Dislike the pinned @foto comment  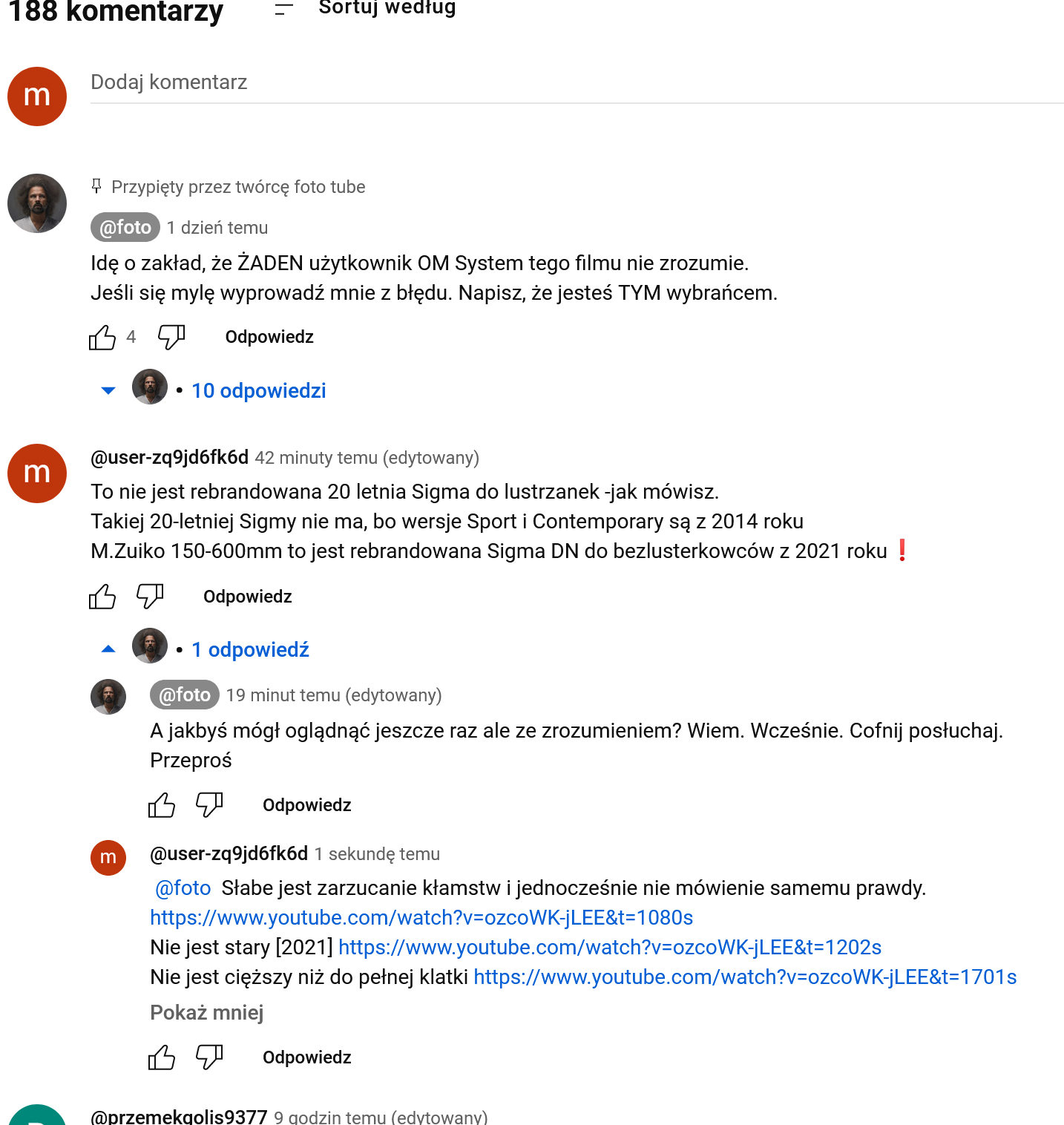pyautogui.click(x=171, y=338)
